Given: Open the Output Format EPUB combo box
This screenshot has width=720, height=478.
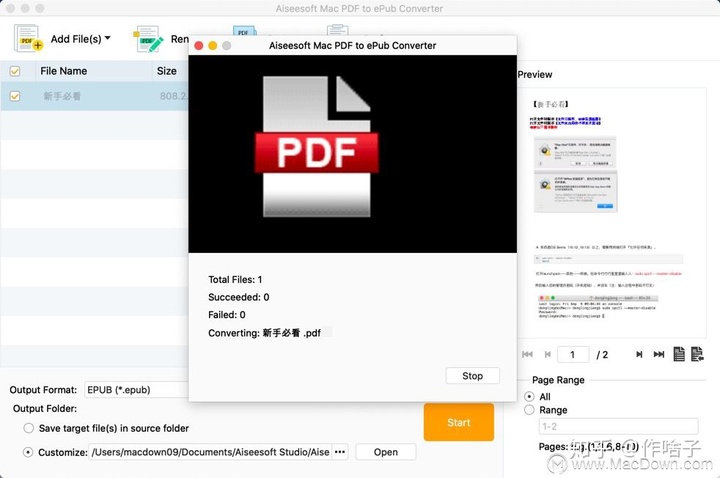Looking at the screenshot, I should [x=137, y=389].
